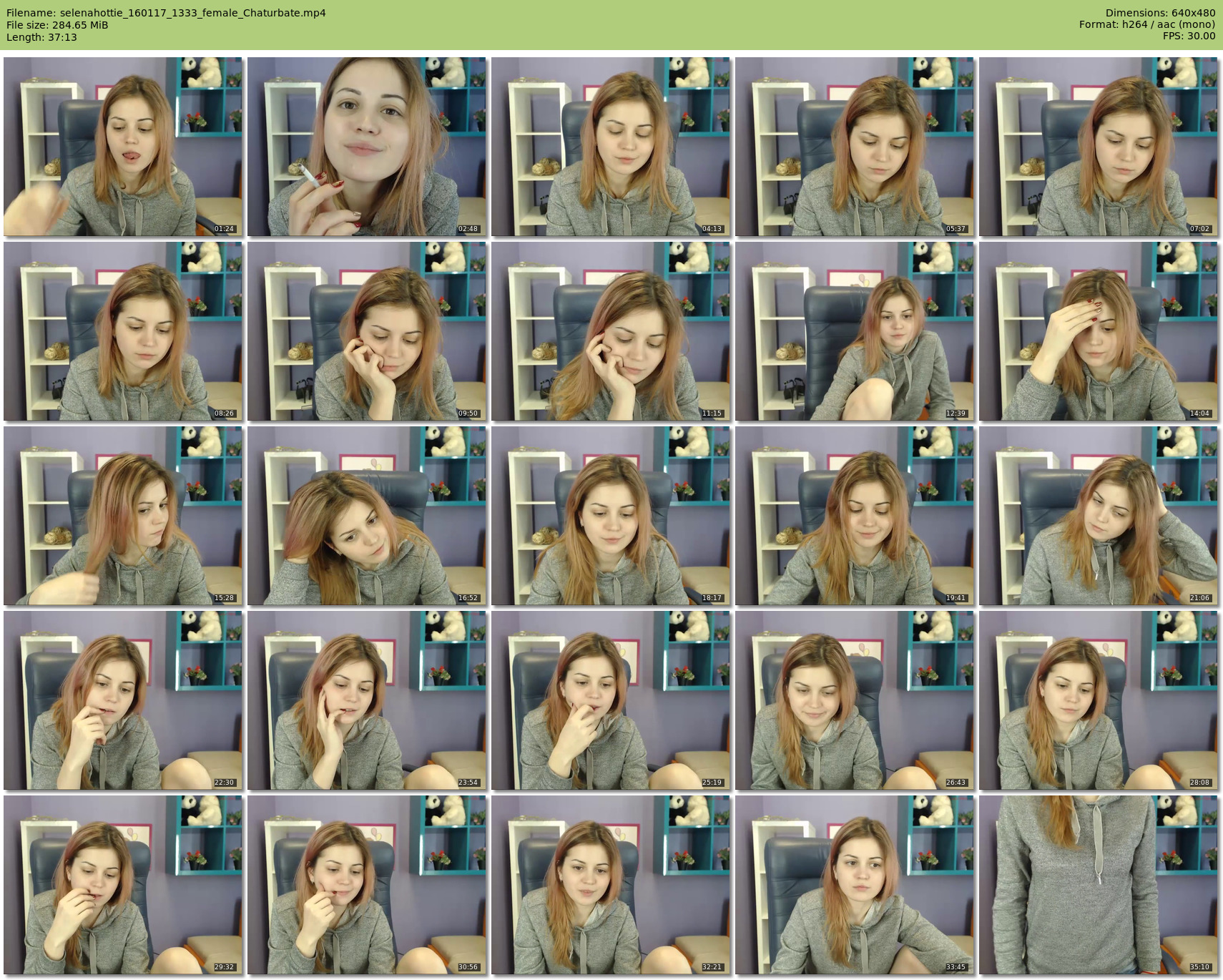Image resolution: width=1223 pixels, height=980 pixels.
Task: Click the thumbnail timestamped 04:13
Action: pyautogui.click(x=610, y=147)
